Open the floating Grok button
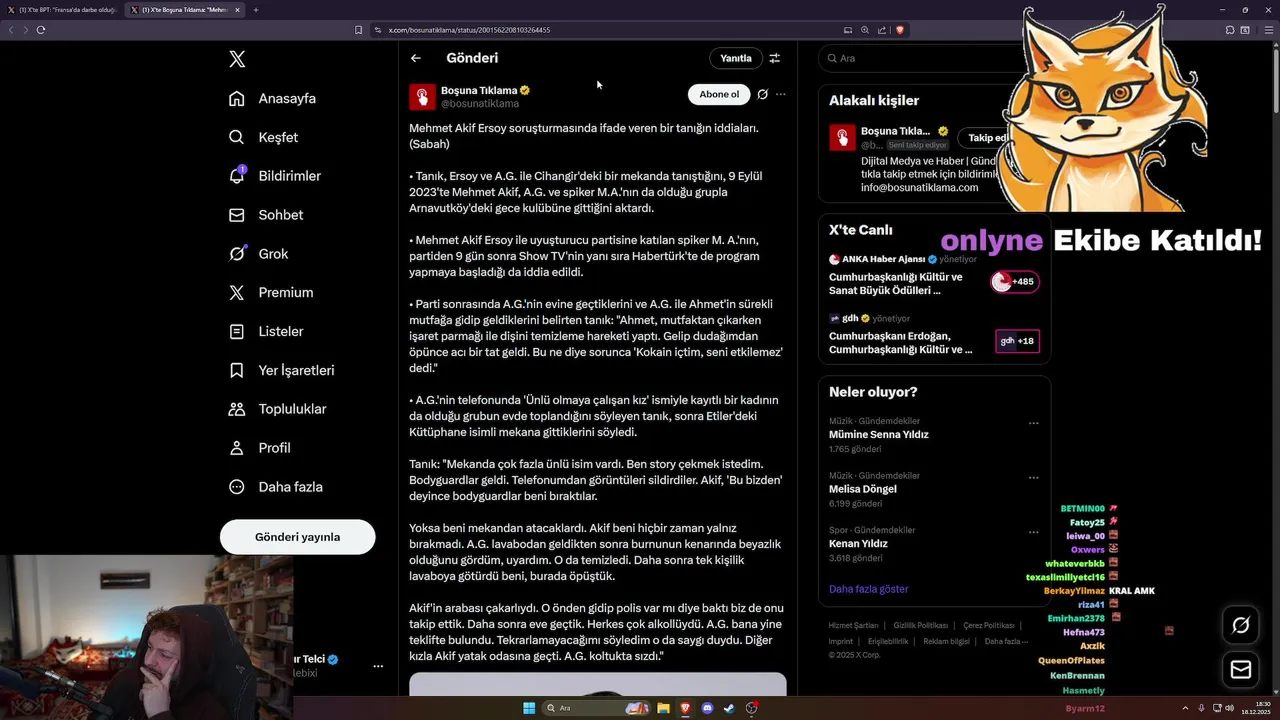This screenshot has height=720, width=1280. coord(1241,625)
